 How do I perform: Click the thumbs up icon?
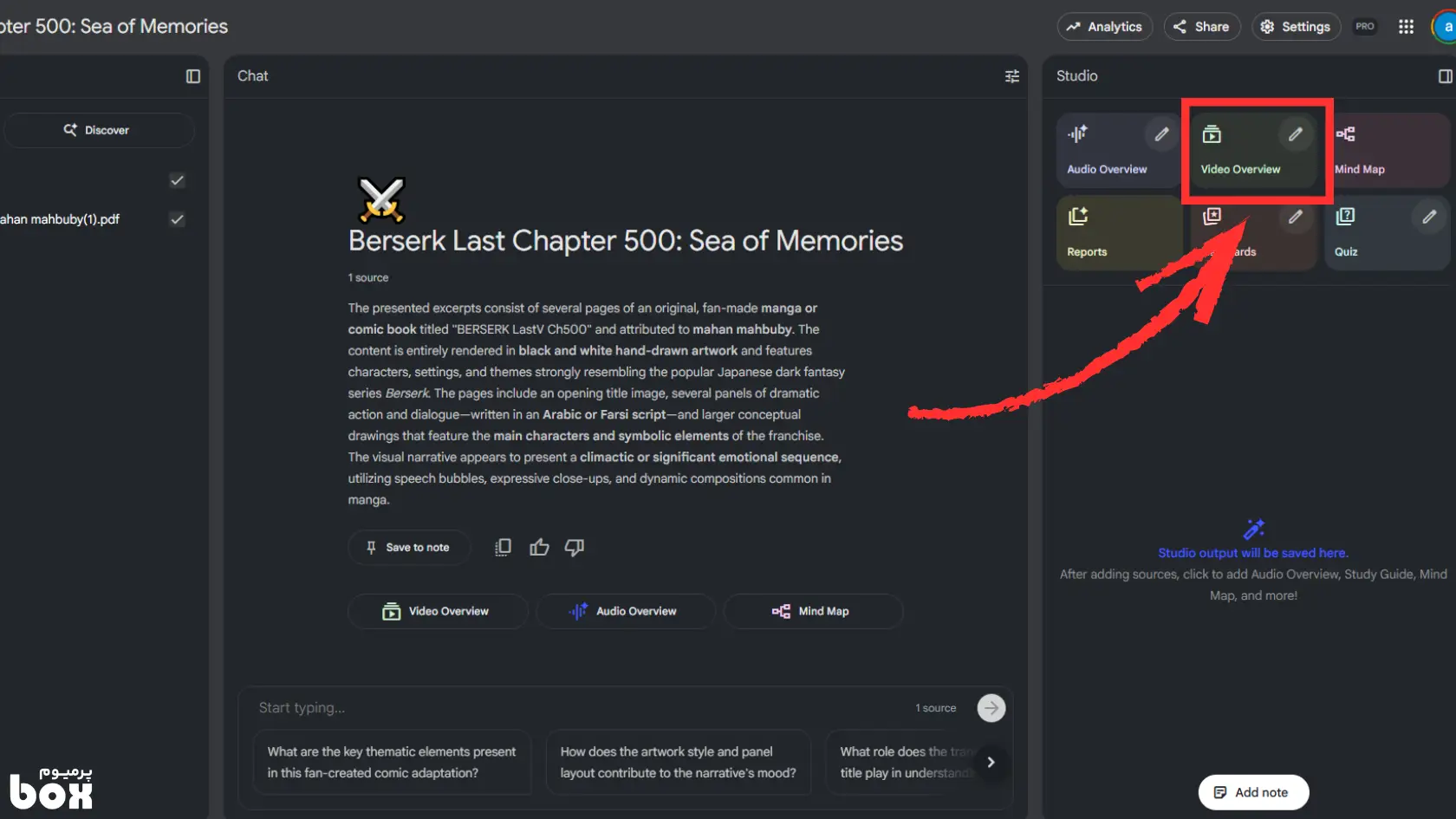coord(539,547)
